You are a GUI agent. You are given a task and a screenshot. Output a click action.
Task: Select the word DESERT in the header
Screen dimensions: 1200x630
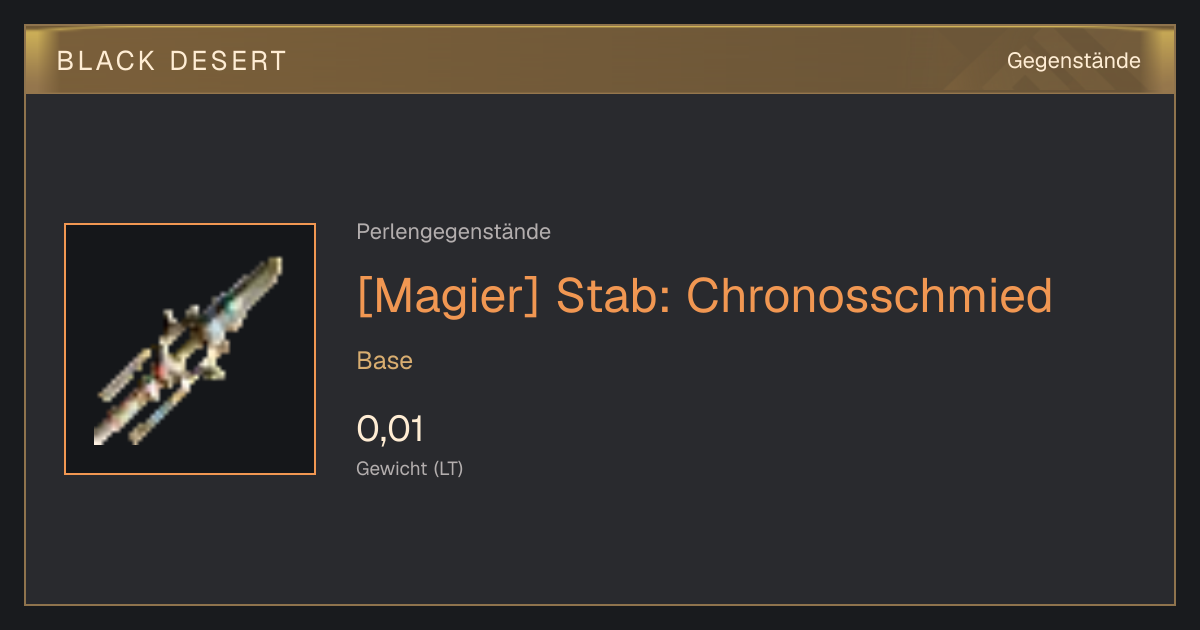[x=227, y=61]
